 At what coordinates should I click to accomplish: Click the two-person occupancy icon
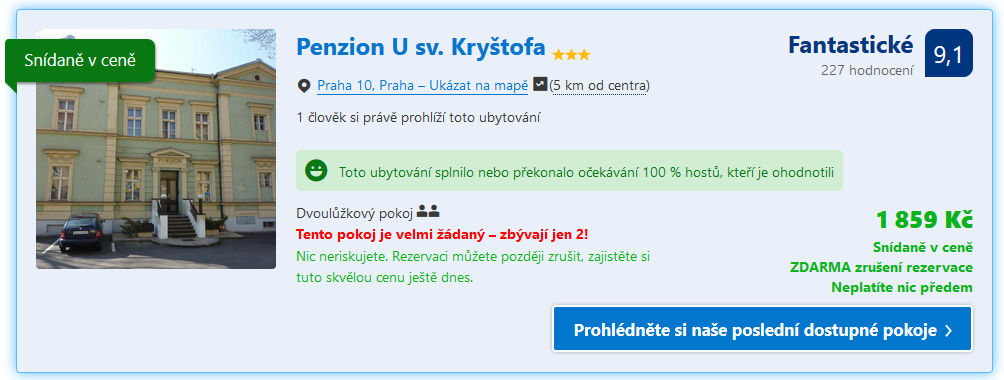pos(428,211)
